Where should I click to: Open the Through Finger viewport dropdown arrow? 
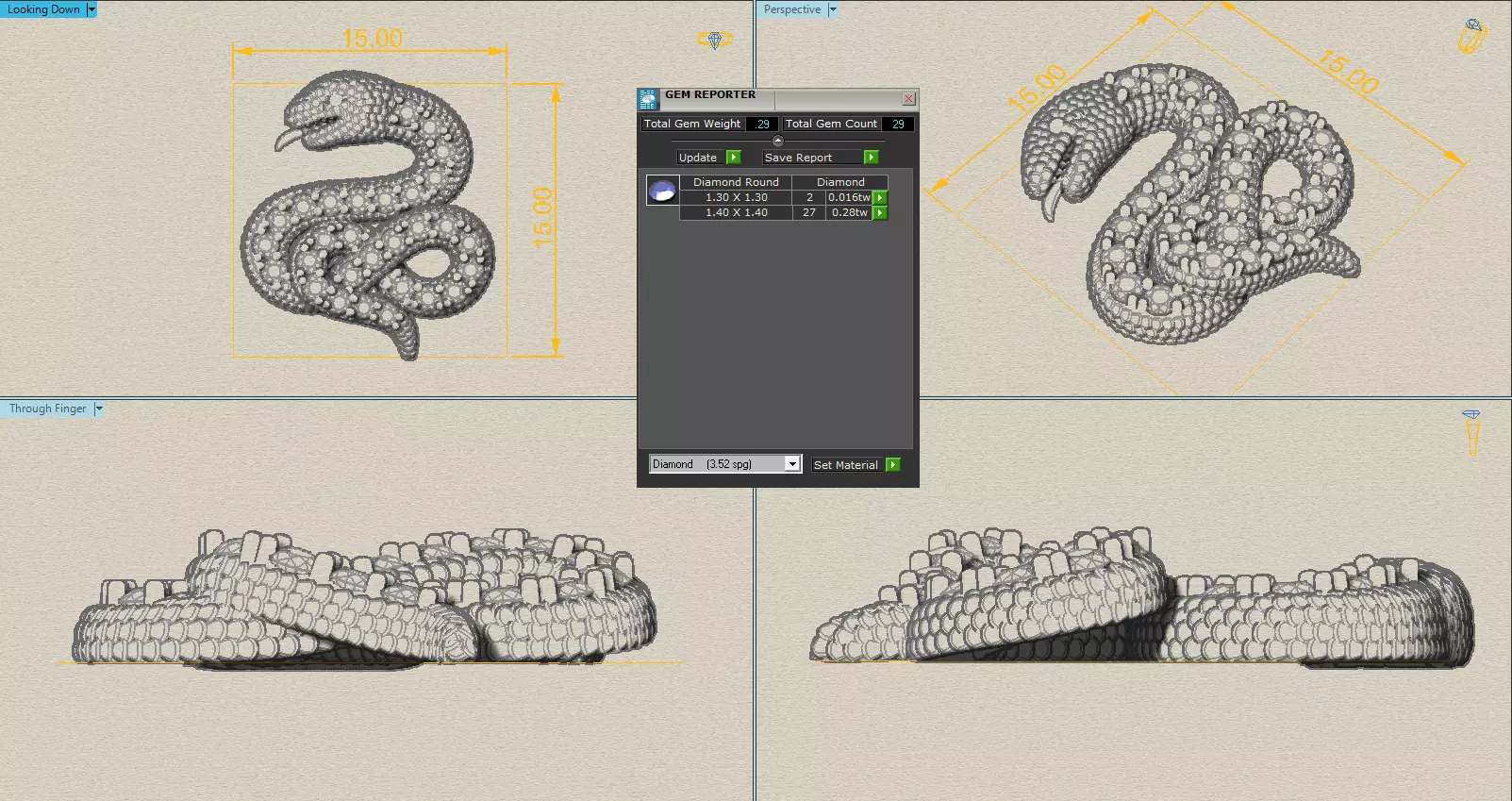point(99,409)
